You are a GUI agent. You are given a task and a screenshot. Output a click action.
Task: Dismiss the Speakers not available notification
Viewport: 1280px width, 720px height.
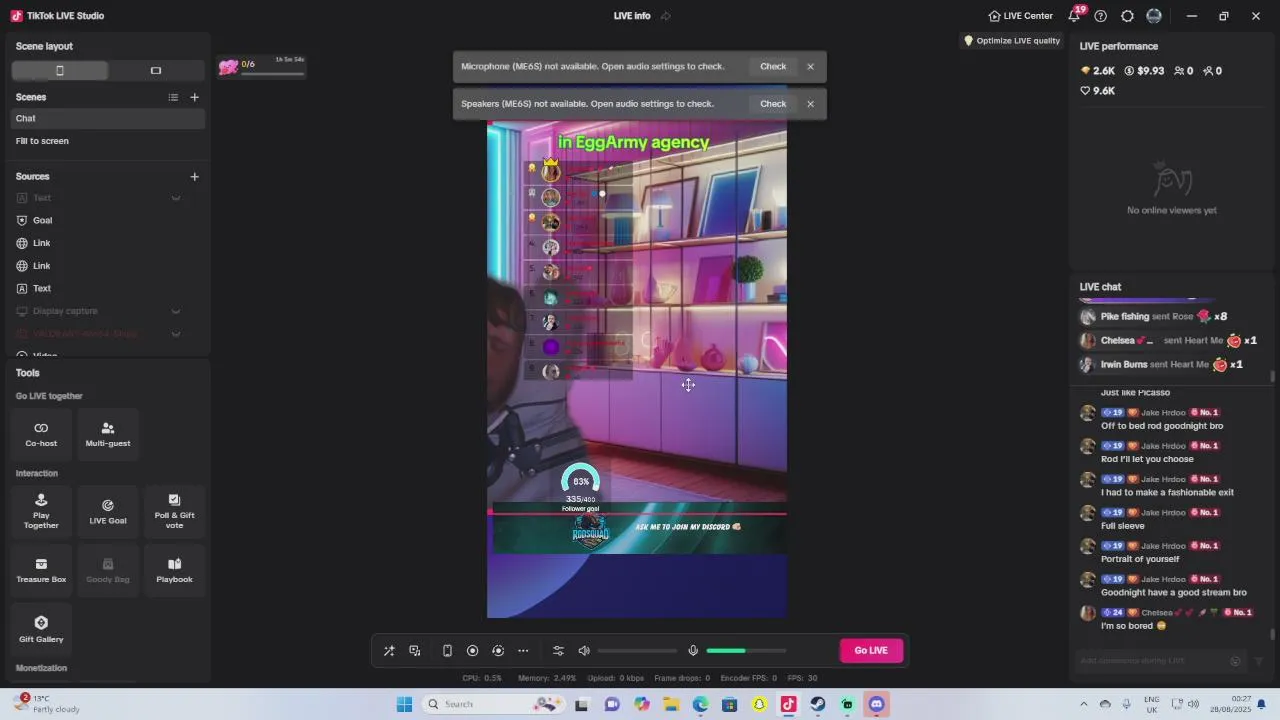(x=810, y=104)
